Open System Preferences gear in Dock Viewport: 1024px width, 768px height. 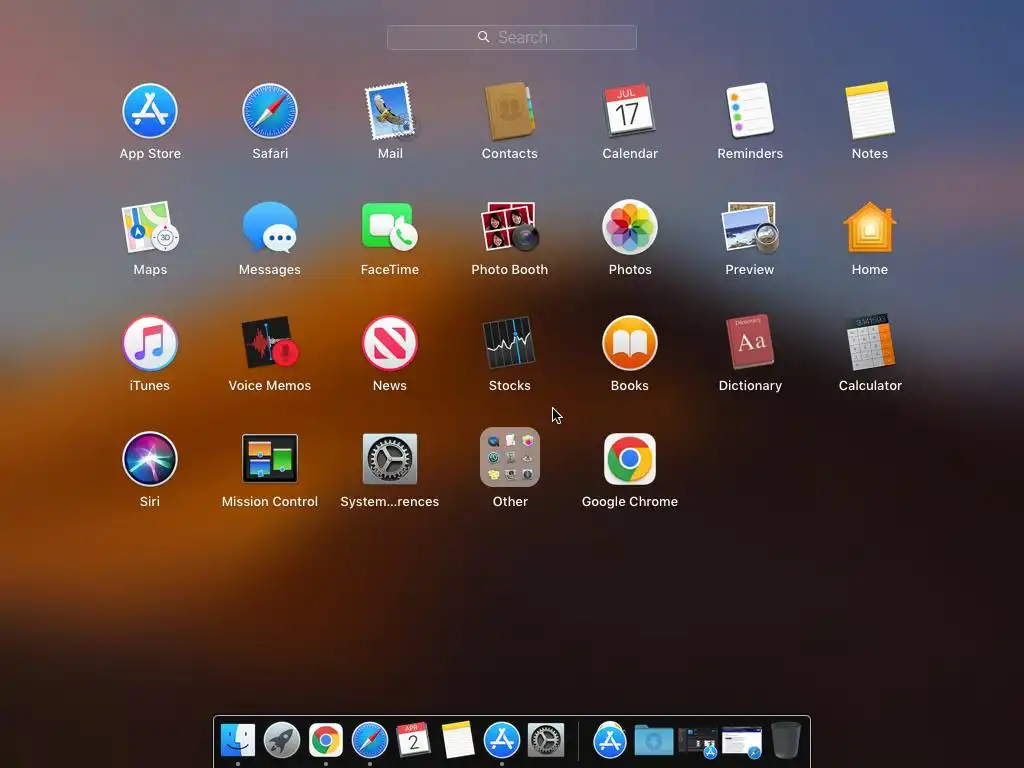pos(546,741)
